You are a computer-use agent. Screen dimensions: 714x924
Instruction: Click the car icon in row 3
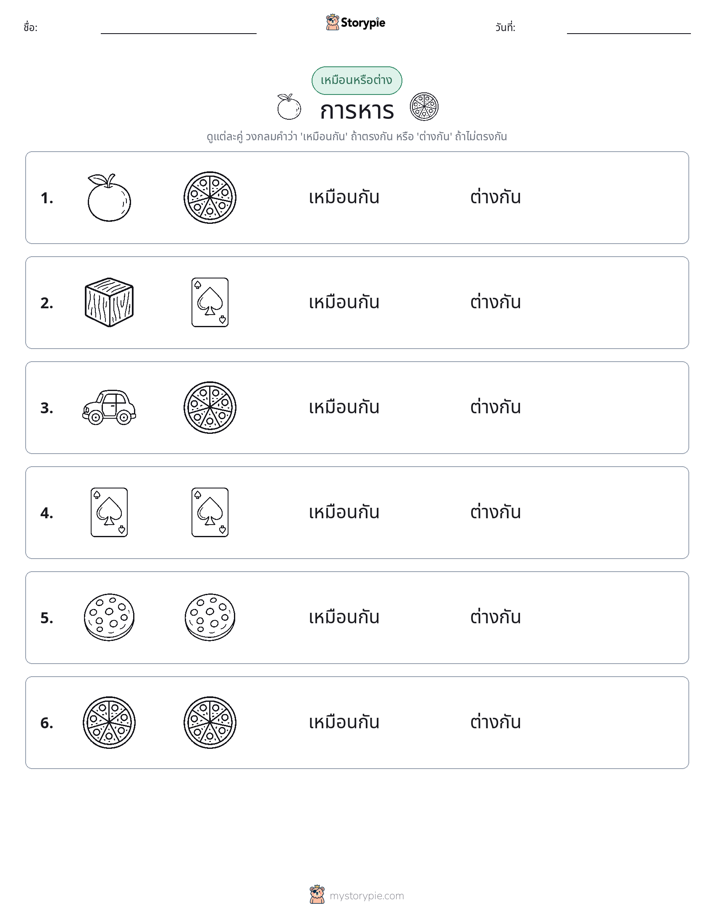point(109,407)
